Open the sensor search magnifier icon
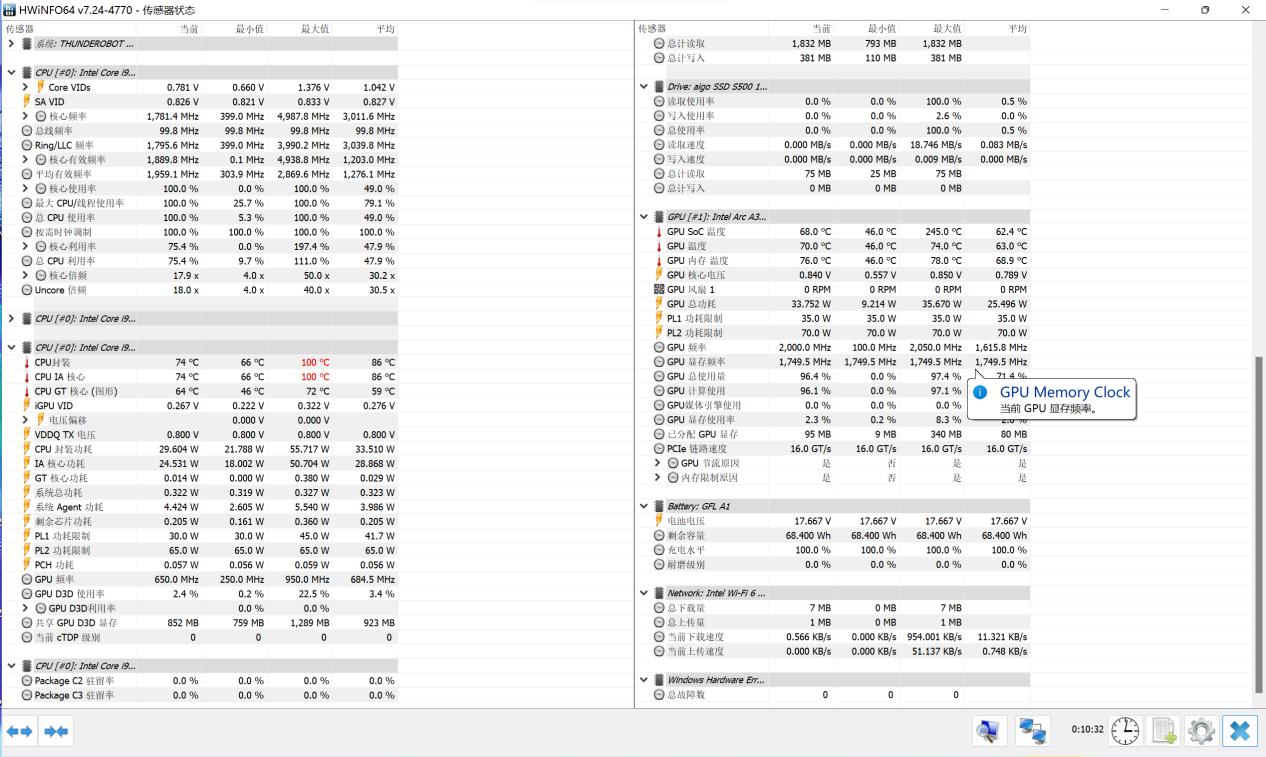The image size is (1266, 757). tap(989, 731)
